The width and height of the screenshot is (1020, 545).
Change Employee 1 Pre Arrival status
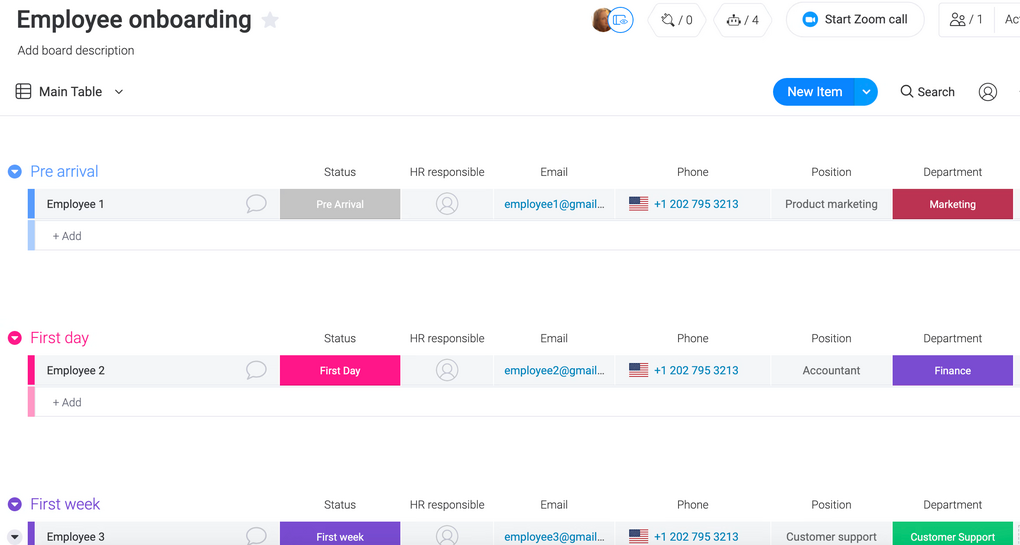click(340, 204)
